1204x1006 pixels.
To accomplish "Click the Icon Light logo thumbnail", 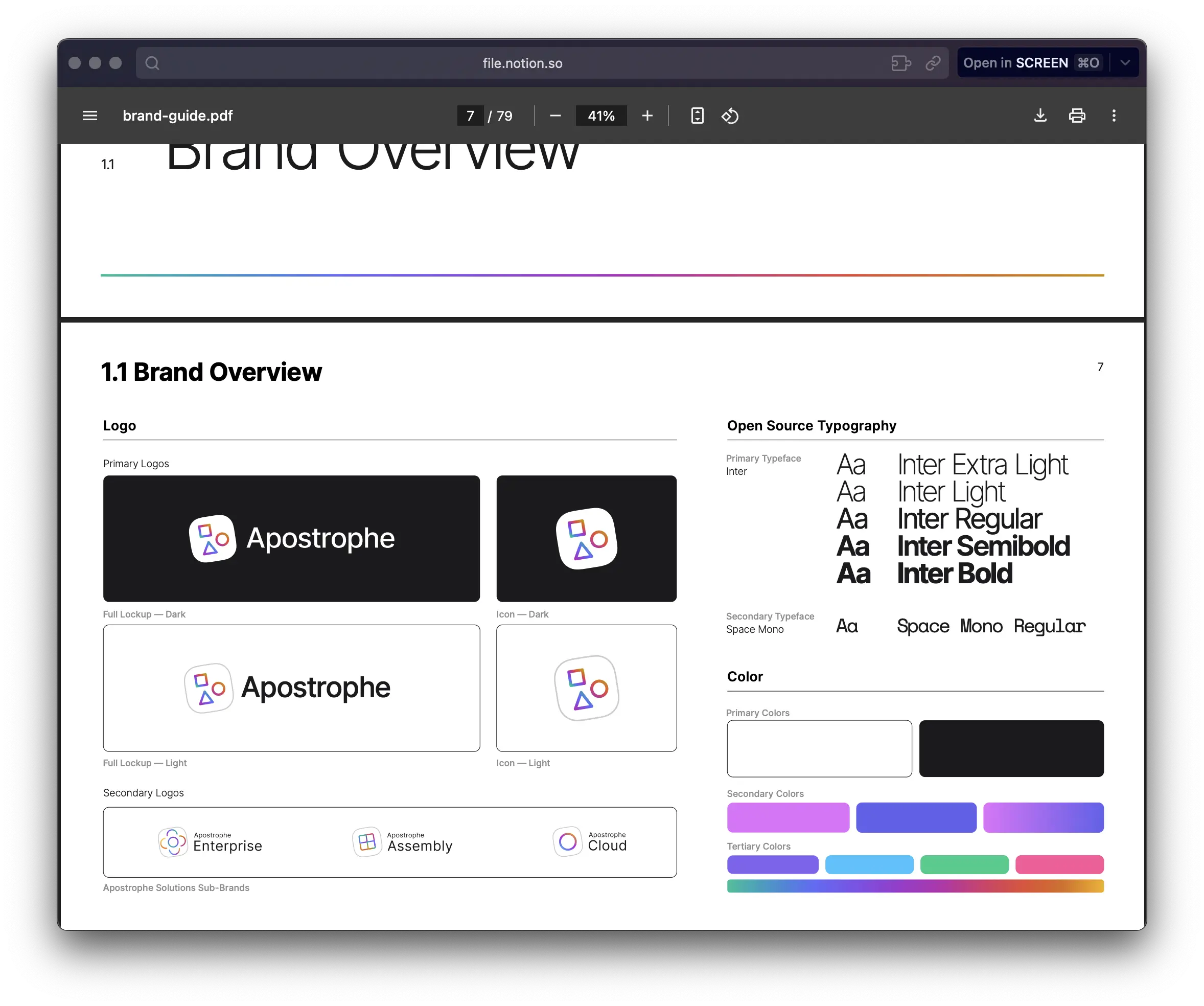I will click(x=587, y=688).
